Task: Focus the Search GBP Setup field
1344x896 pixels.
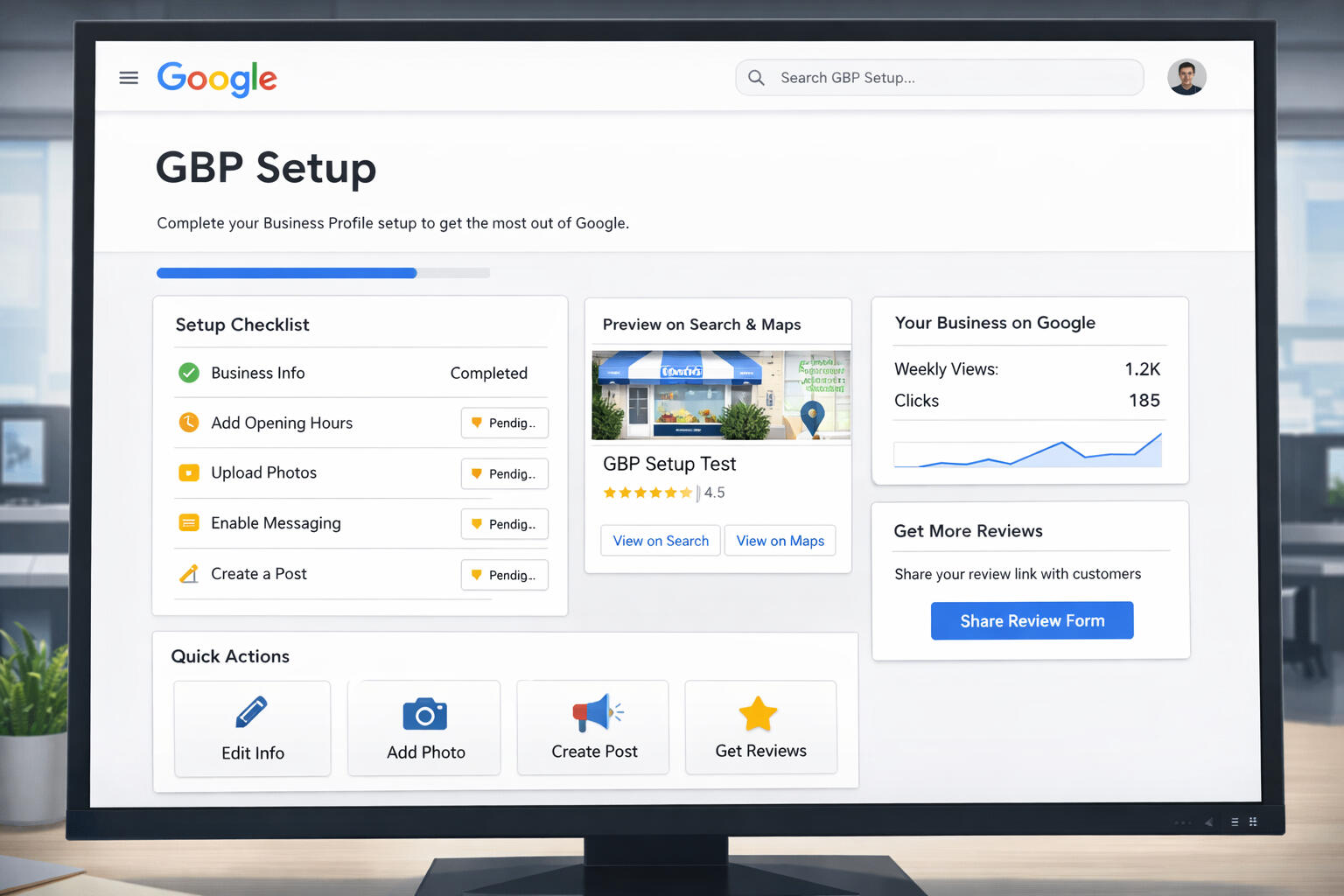Action: pos(954,78)
